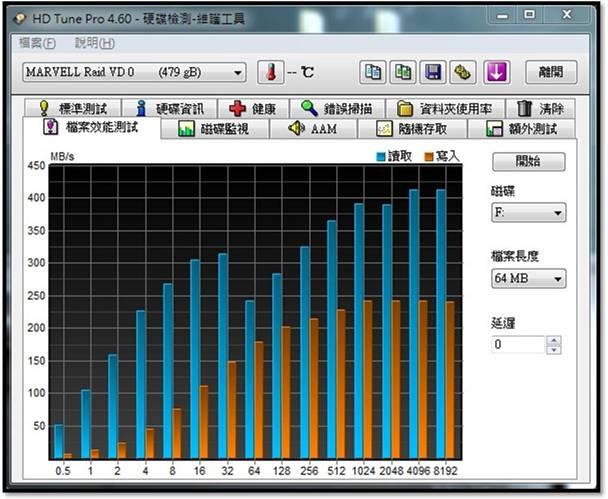The image size is (608, 499).
Task: Open the 硬碟資訊 disk info tab
Action: point(170,108)
